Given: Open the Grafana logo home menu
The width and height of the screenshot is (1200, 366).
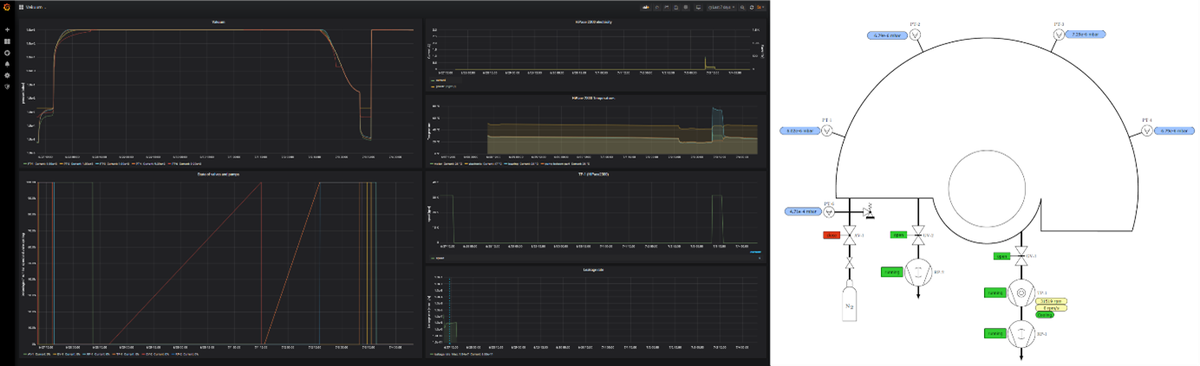Looking at the screenshot, I should [7, 7].
